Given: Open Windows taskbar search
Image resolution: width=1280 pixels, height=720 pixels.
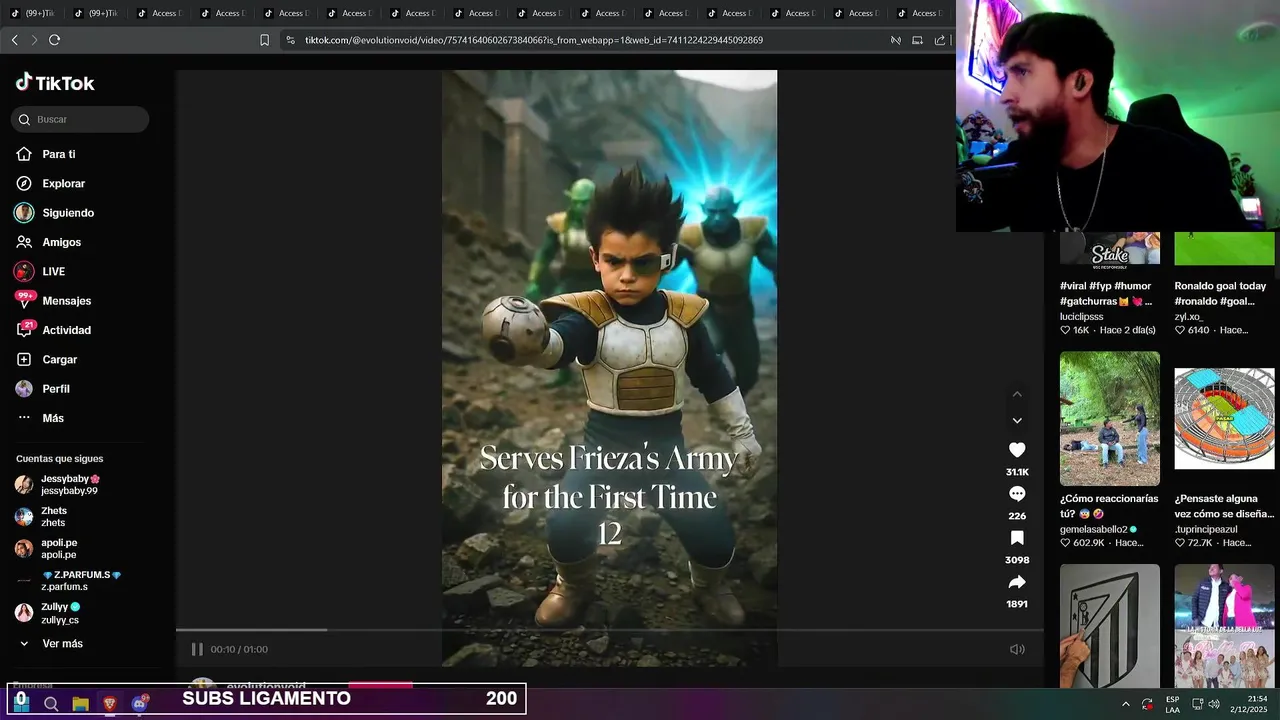Looking at the screenshot, I should click(x=51, y=704).
